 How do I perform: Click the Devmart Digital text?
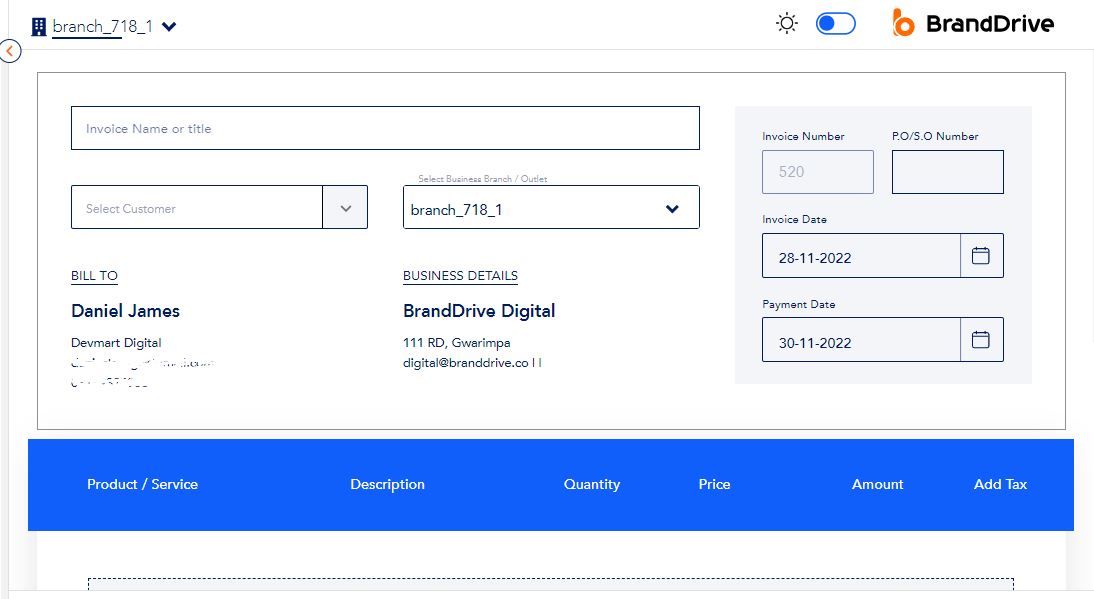pyautogui.click(x=116, y=342)
